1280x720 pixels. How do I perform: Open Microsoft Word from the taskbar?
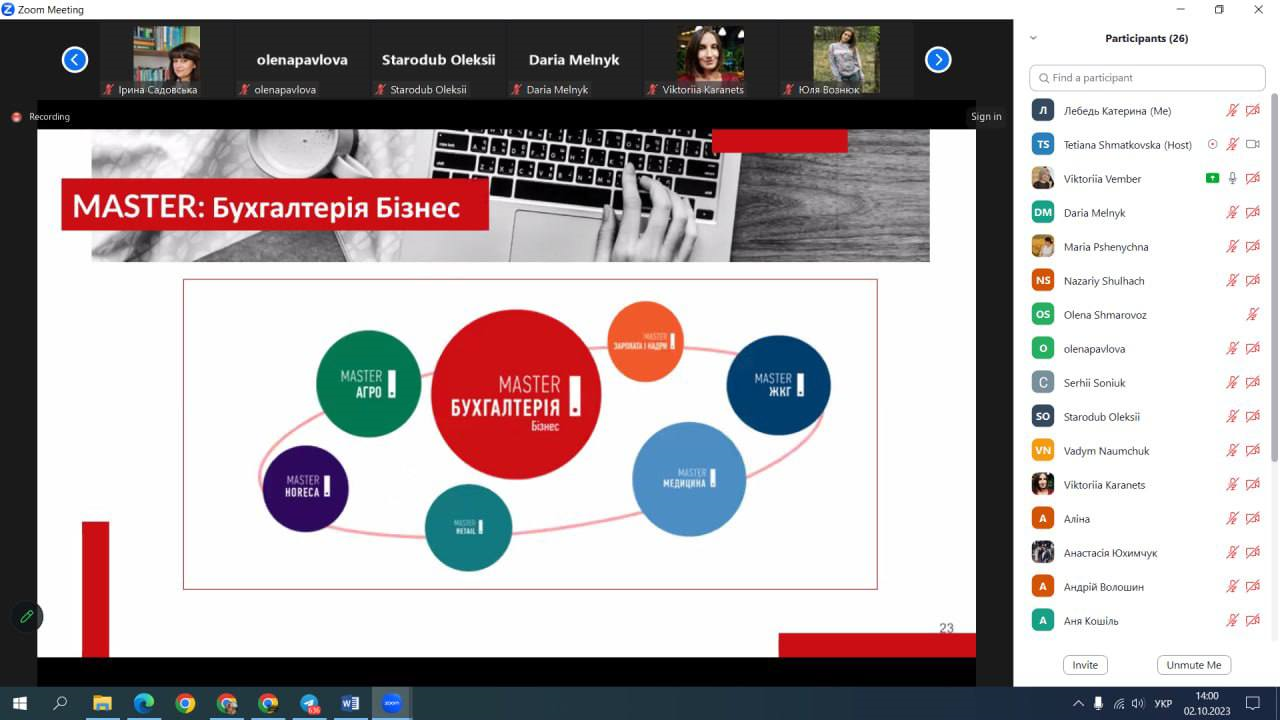(350, 703)
